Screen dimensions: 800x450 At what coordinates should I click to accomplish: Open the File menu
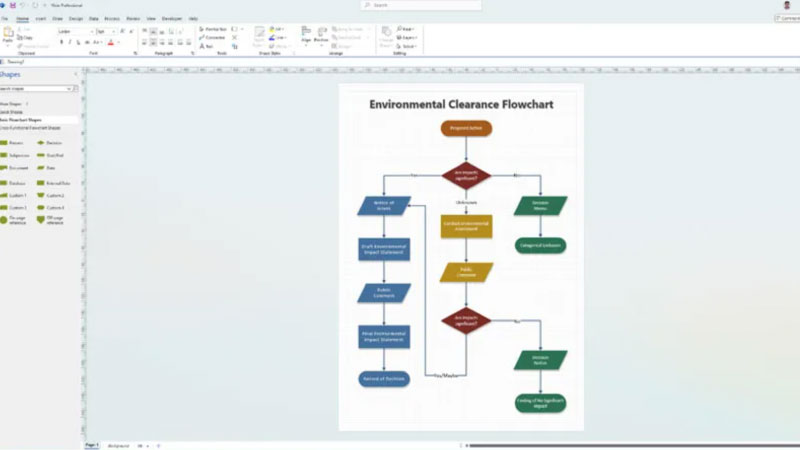point(5,19)
